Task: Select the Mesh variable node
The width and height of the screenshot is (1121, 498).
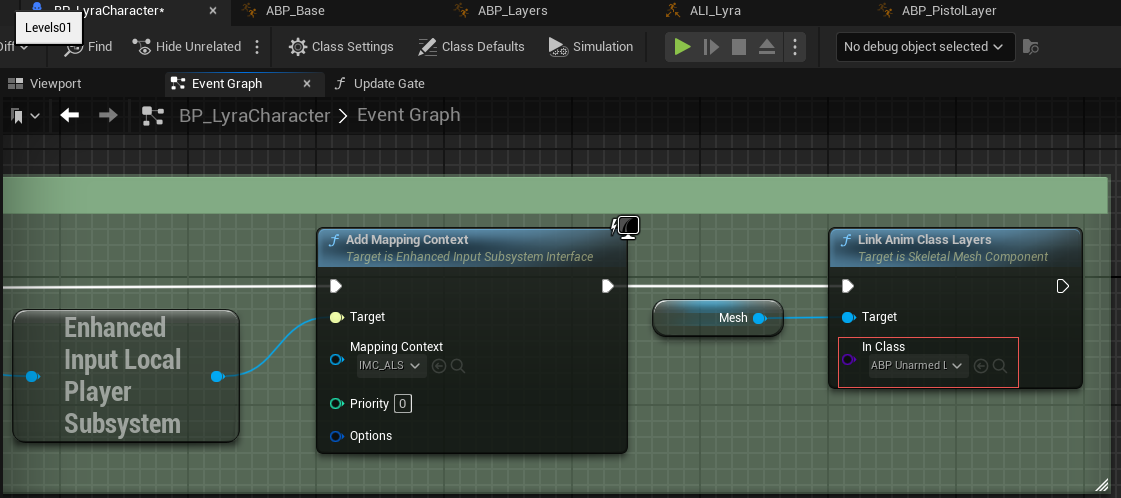Action: coord(718,318)
